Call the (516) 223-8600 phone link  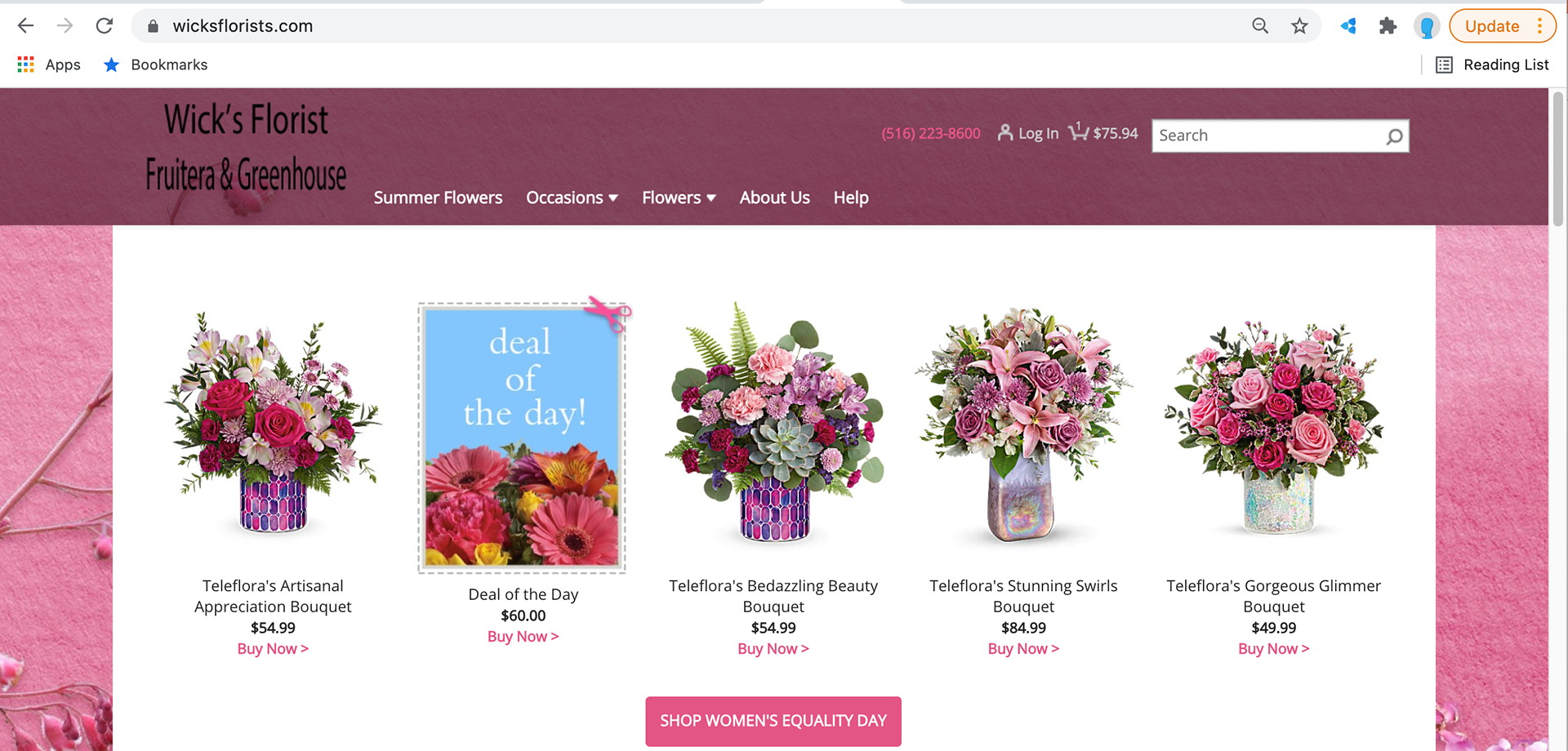pyautogui.click(x=930, y=133)
